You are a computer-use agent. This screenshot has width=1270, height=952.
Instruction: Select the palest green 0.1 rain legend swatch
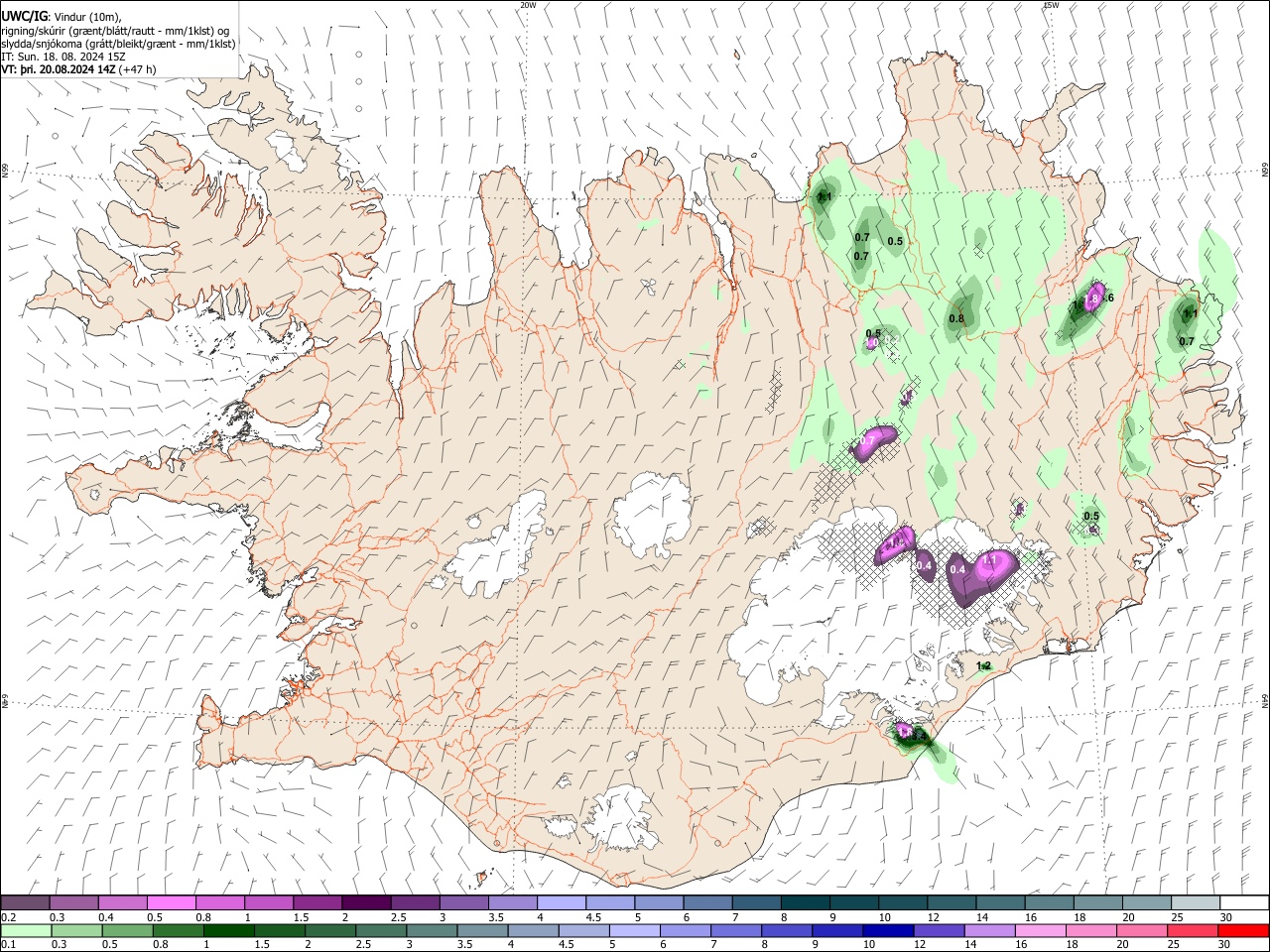(x=25, y=930)
